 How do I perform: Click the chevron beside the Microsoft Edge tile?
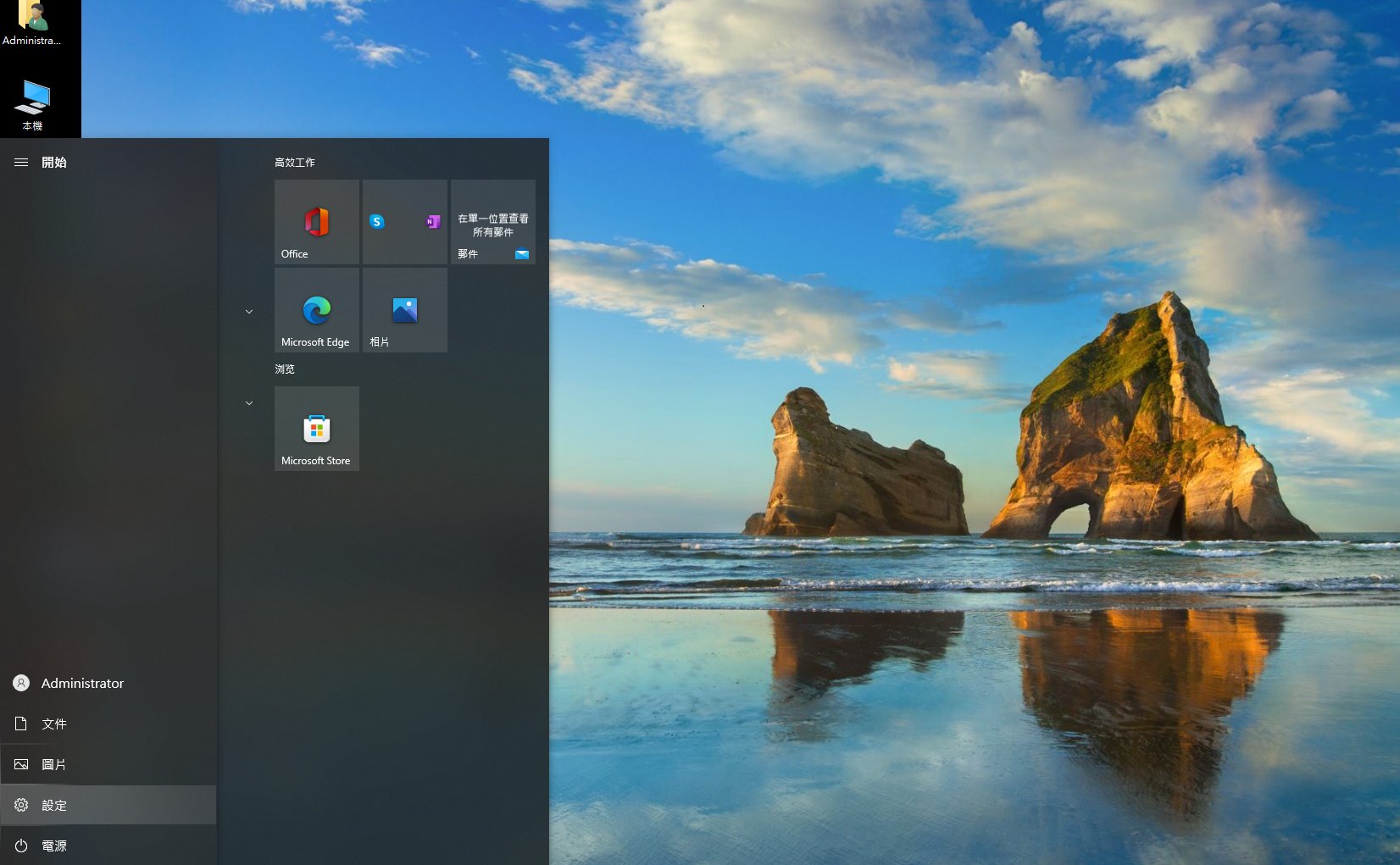249,312
